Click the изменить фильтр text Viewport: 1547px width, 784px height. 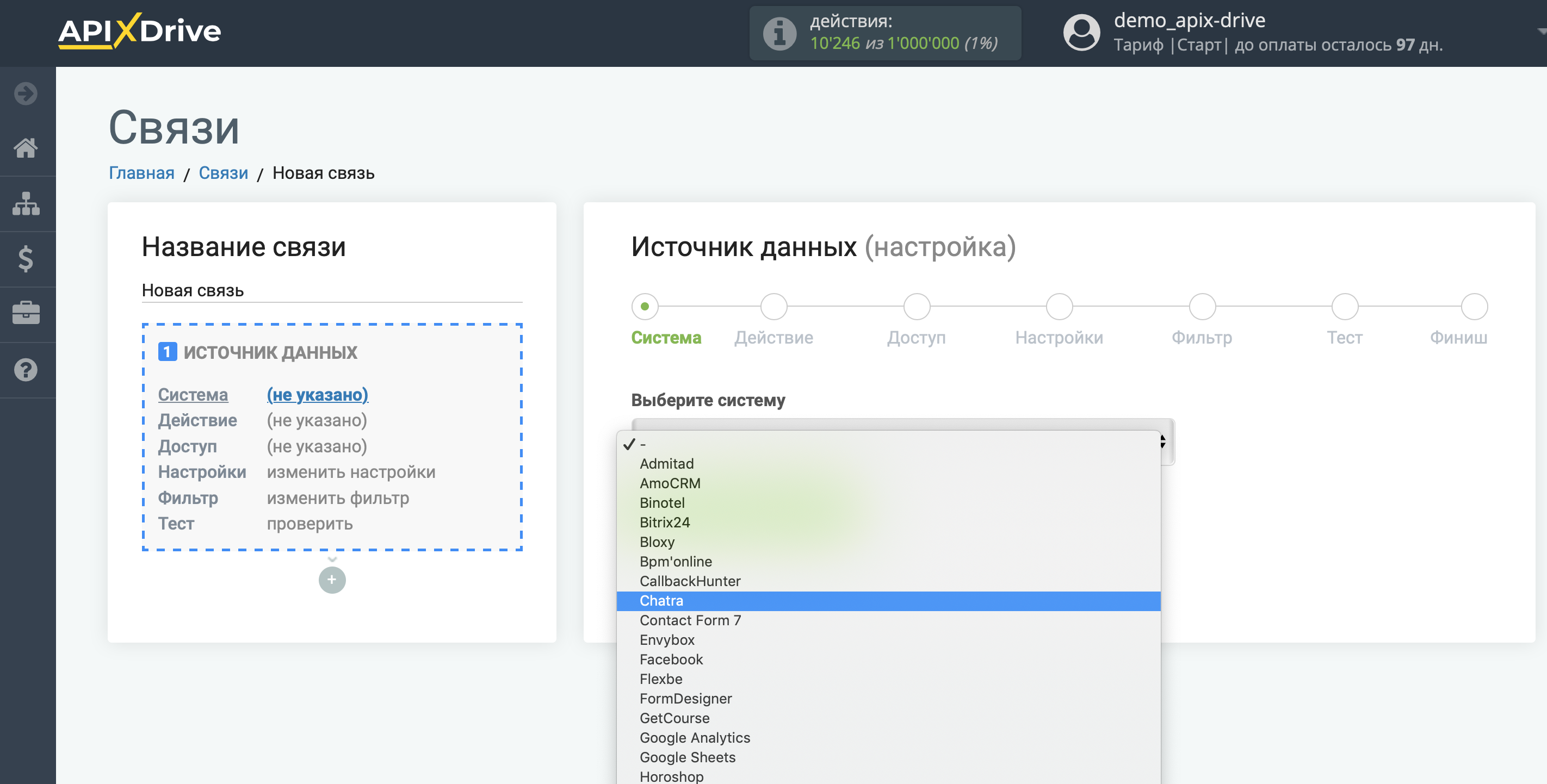tap(338, 498)
